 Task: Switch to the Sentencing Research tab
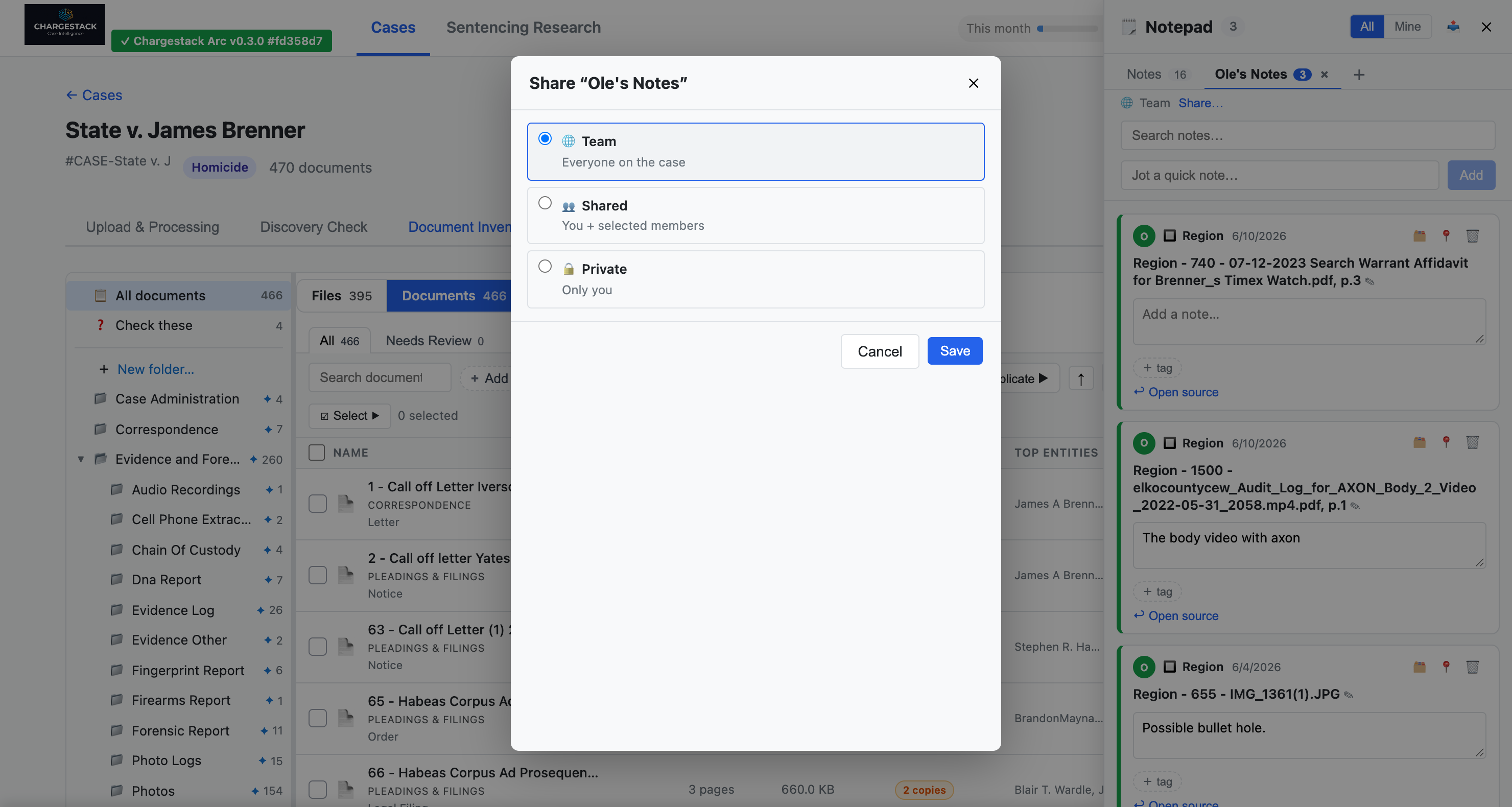(x=523, y=27)
